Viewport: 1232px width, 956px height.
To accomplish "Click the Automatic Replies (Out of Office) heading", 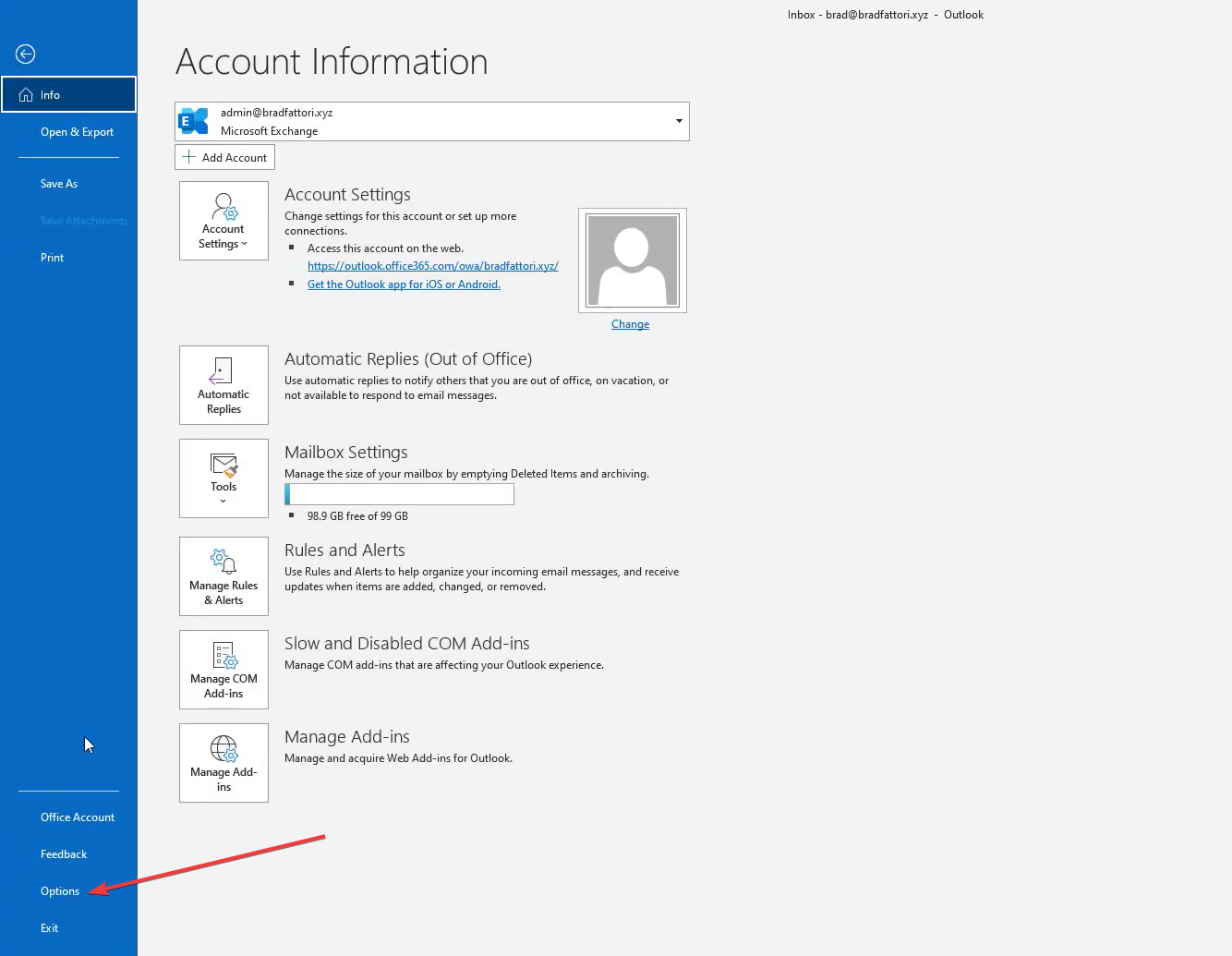I will (x=408, y=359).
